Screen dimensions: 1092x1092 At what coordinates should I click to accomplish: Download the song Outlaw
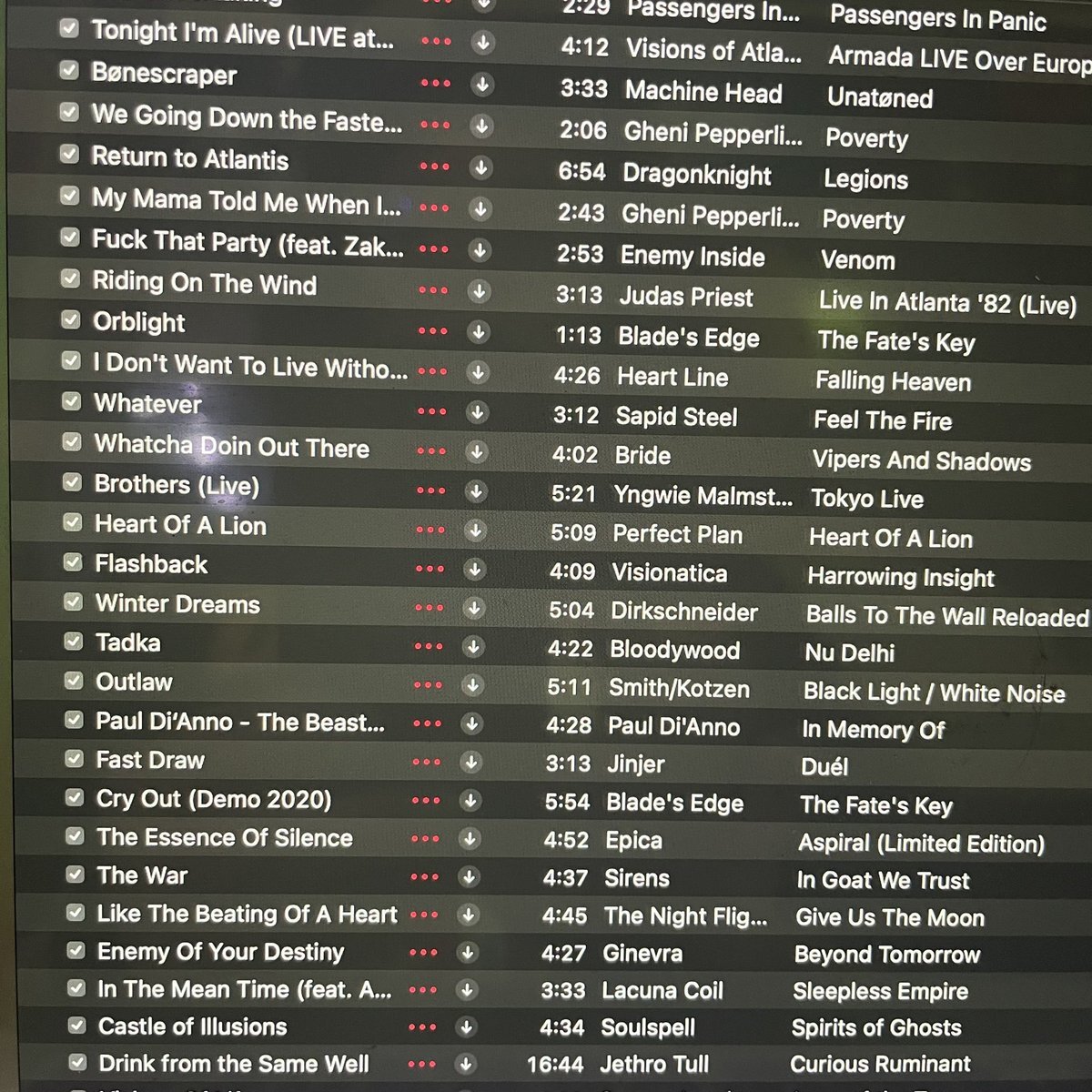[471, 685]
